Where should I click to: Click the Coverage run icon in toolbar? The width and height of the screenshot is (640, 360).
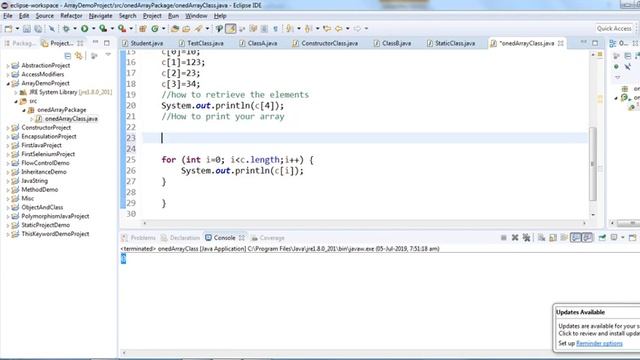(103, 29)
